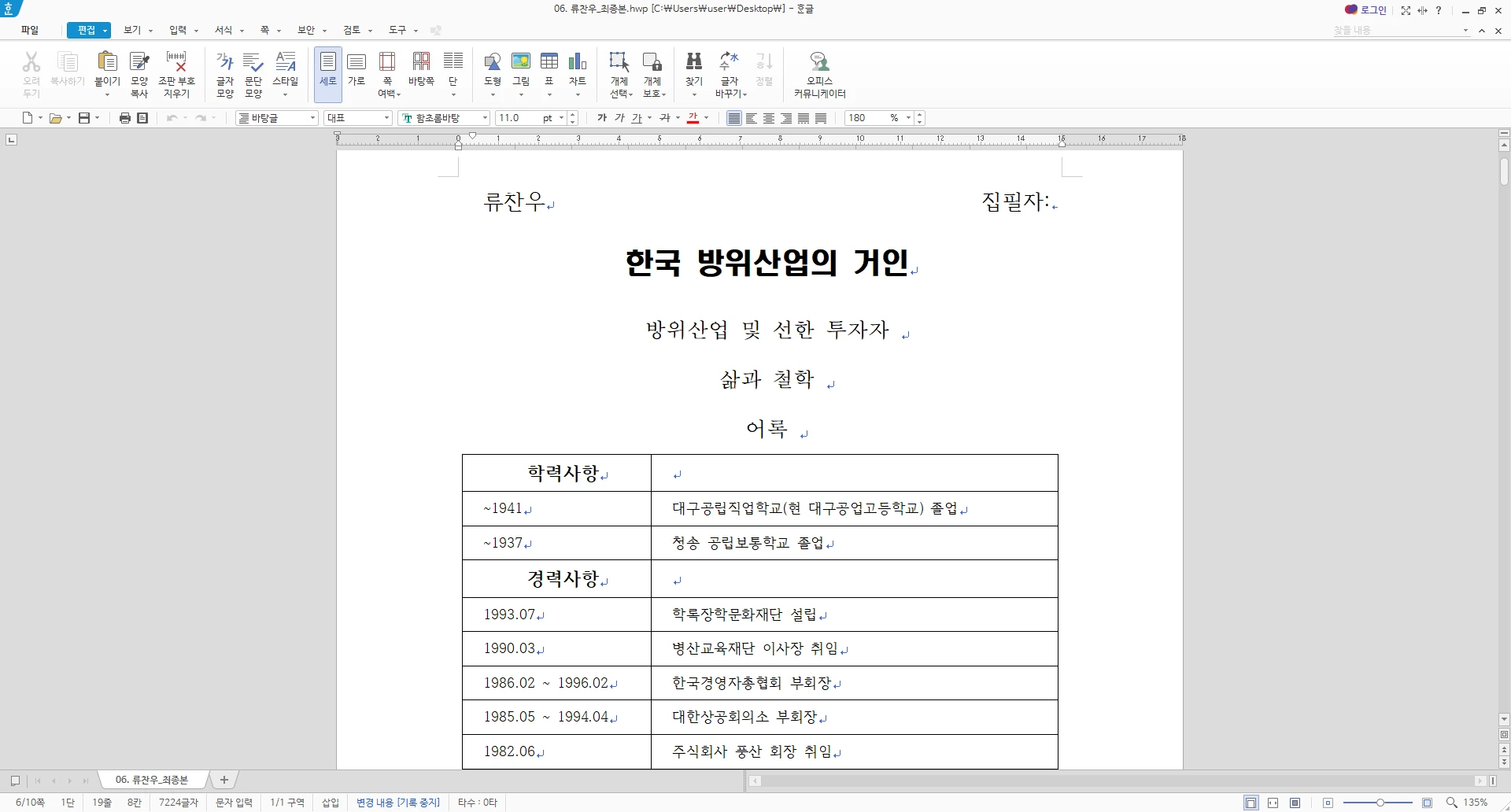Enable right paragraph alignment
1511x812 pixels.
(x=786, y=118)
